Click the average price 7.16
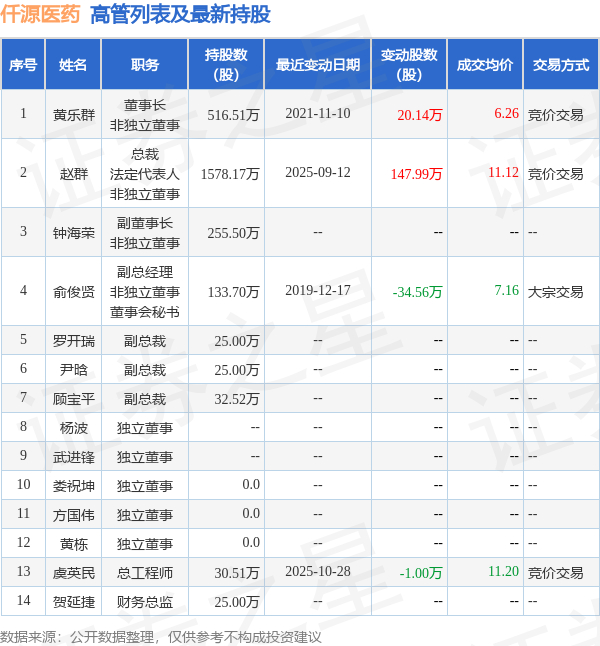This screenshot has height=646, width=600. click(506, 290)
